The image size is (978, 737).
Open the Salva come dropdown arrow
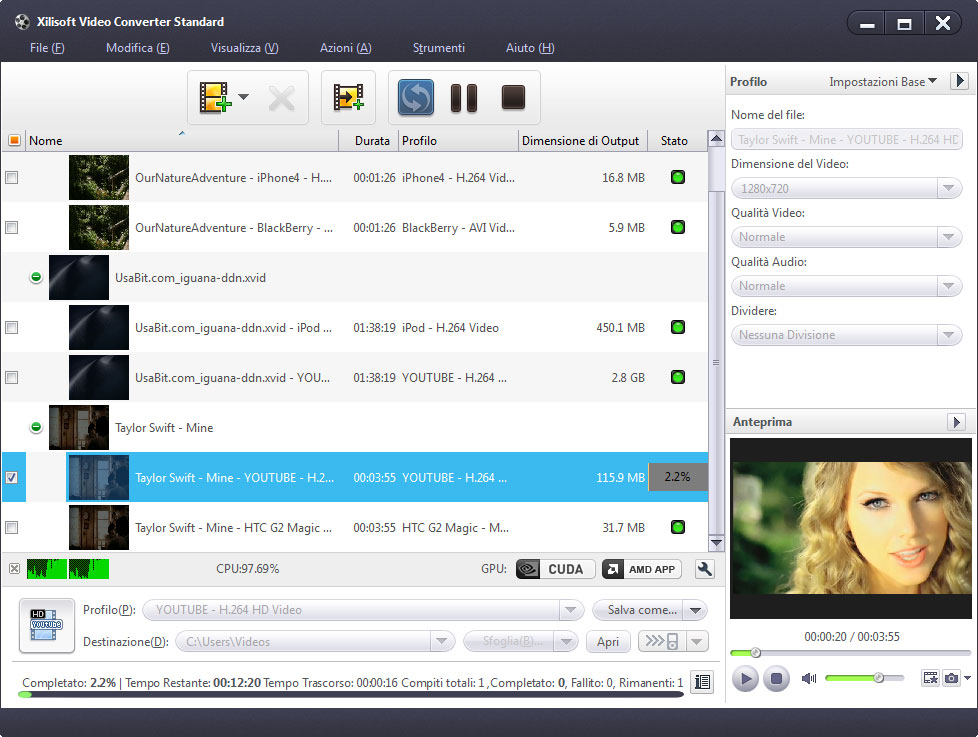pos(695,610)
